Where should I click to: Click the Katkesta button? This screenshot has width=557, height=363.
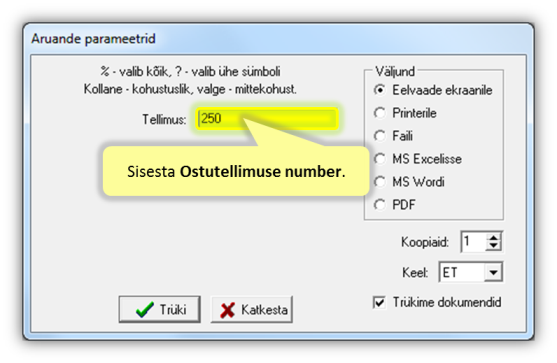pyautogui.click(x=252, y=309)
